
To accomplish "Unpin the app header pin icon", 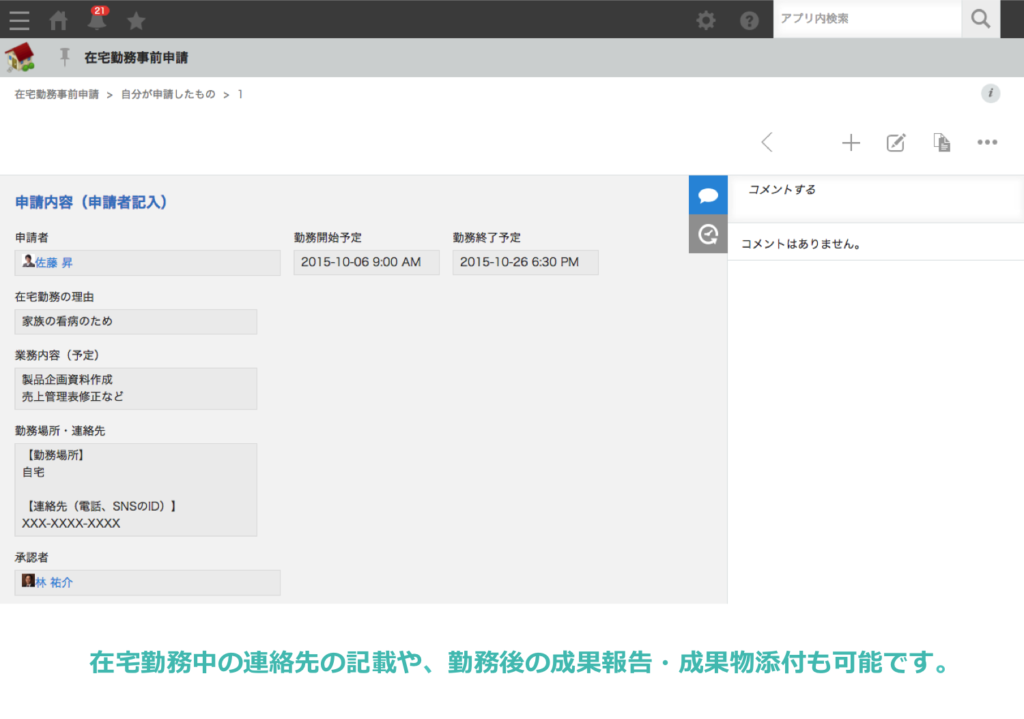I will [x=62, y=58].
